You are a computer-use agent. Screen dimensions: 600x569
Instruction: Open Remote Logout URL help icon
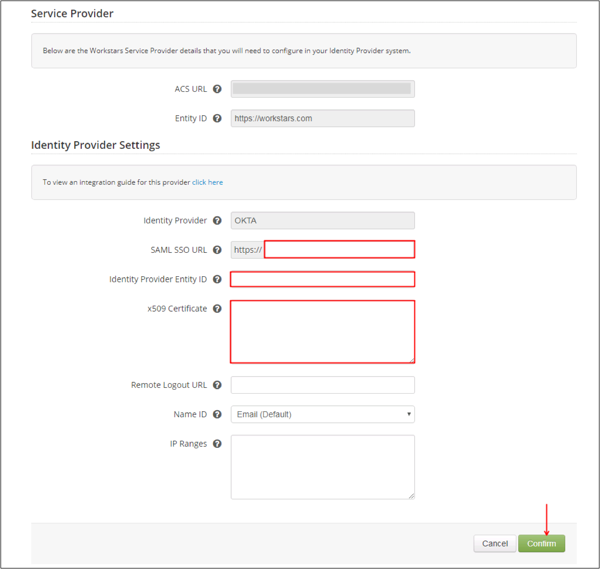click(218, 385)
